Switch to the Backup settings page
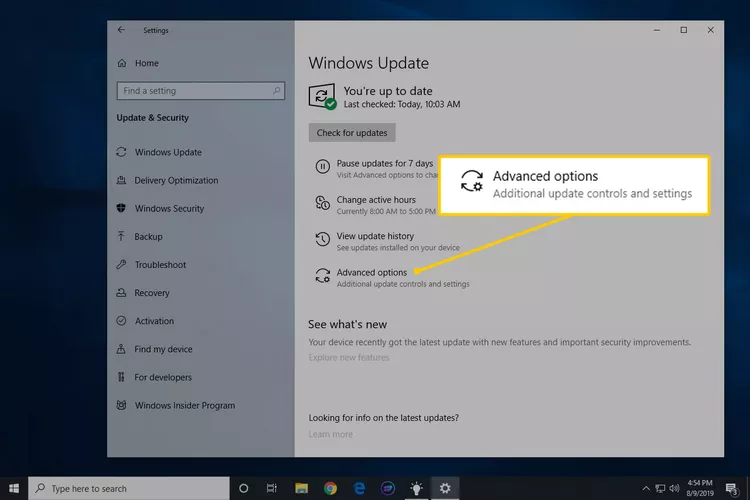Image resolution: width=750 pixels, height=500 pixels. point(148,237)
